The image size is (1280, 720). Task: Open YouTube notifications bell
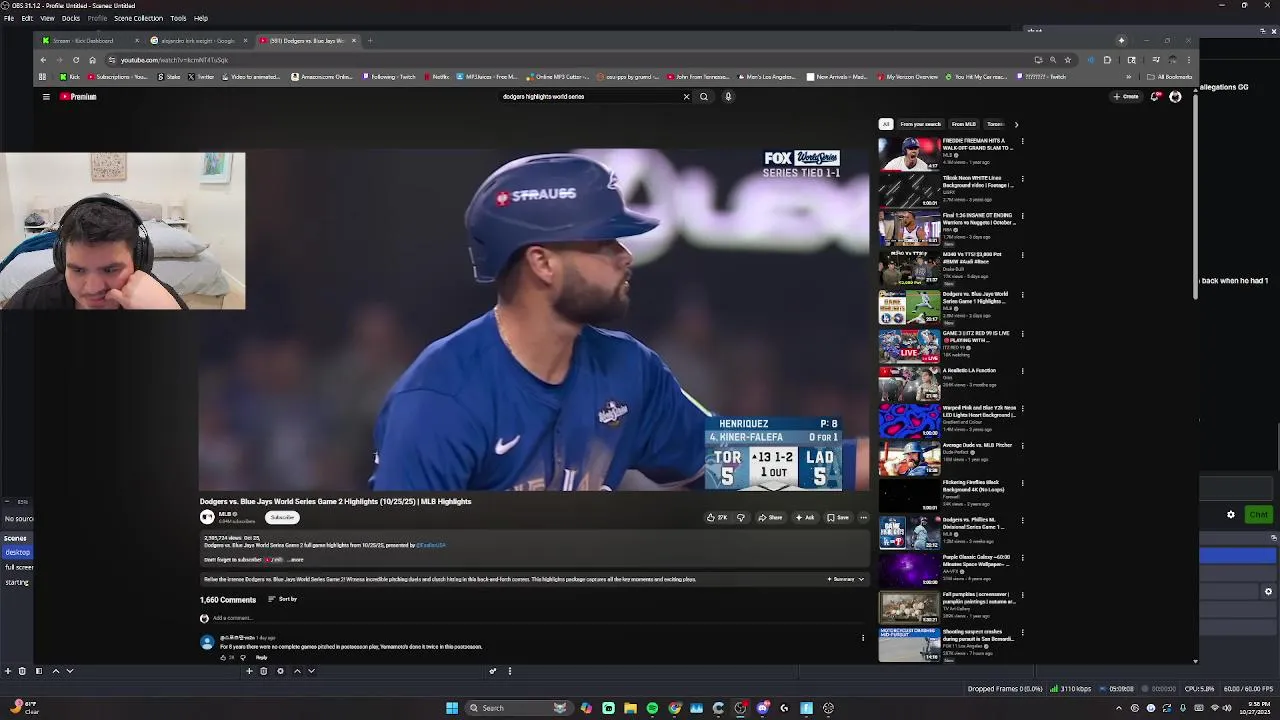click(1155, 97)
